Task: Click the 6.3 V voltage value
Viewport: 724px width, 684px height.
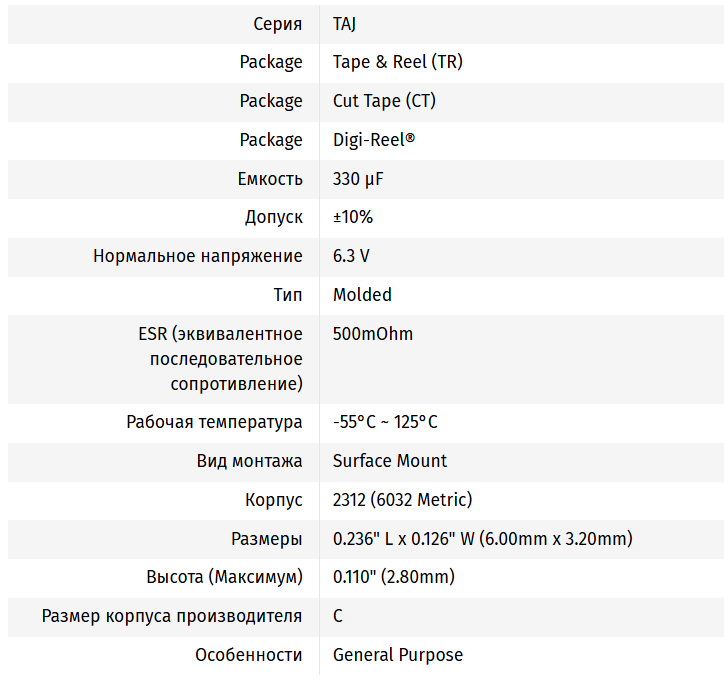Action: click(x=351, y=256)
